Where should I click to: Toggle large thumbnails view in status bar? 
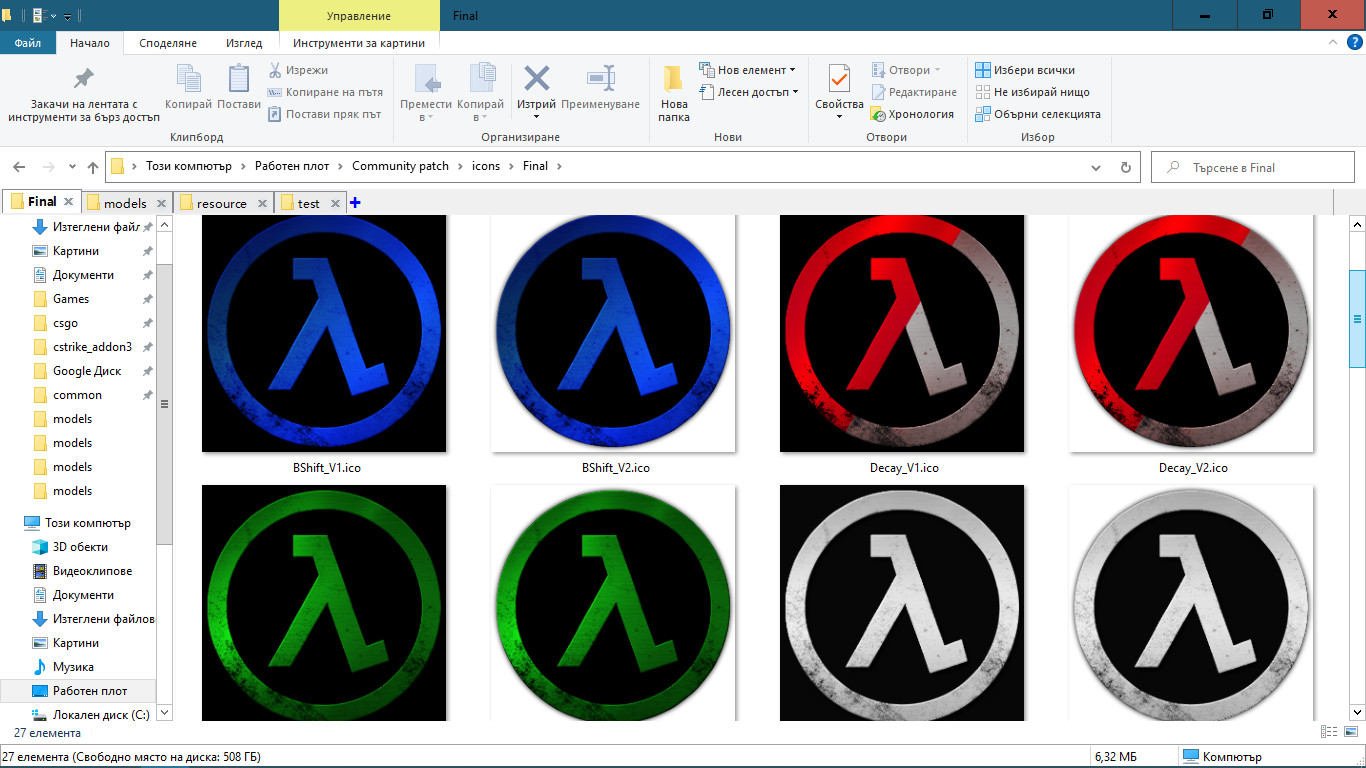tap(1352, 732)
